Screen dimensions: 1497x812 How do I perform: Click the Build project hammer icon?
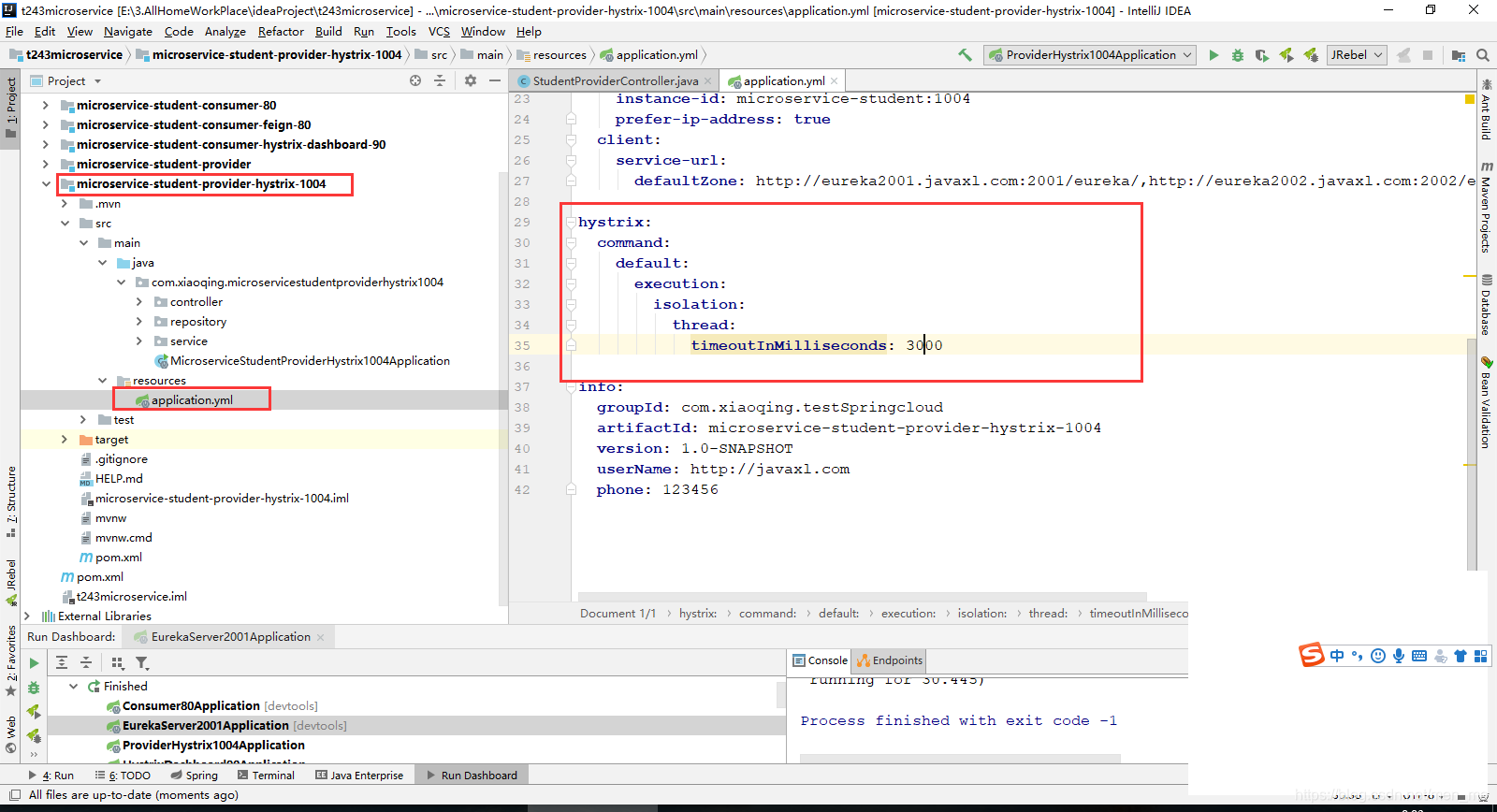[965, 55]
